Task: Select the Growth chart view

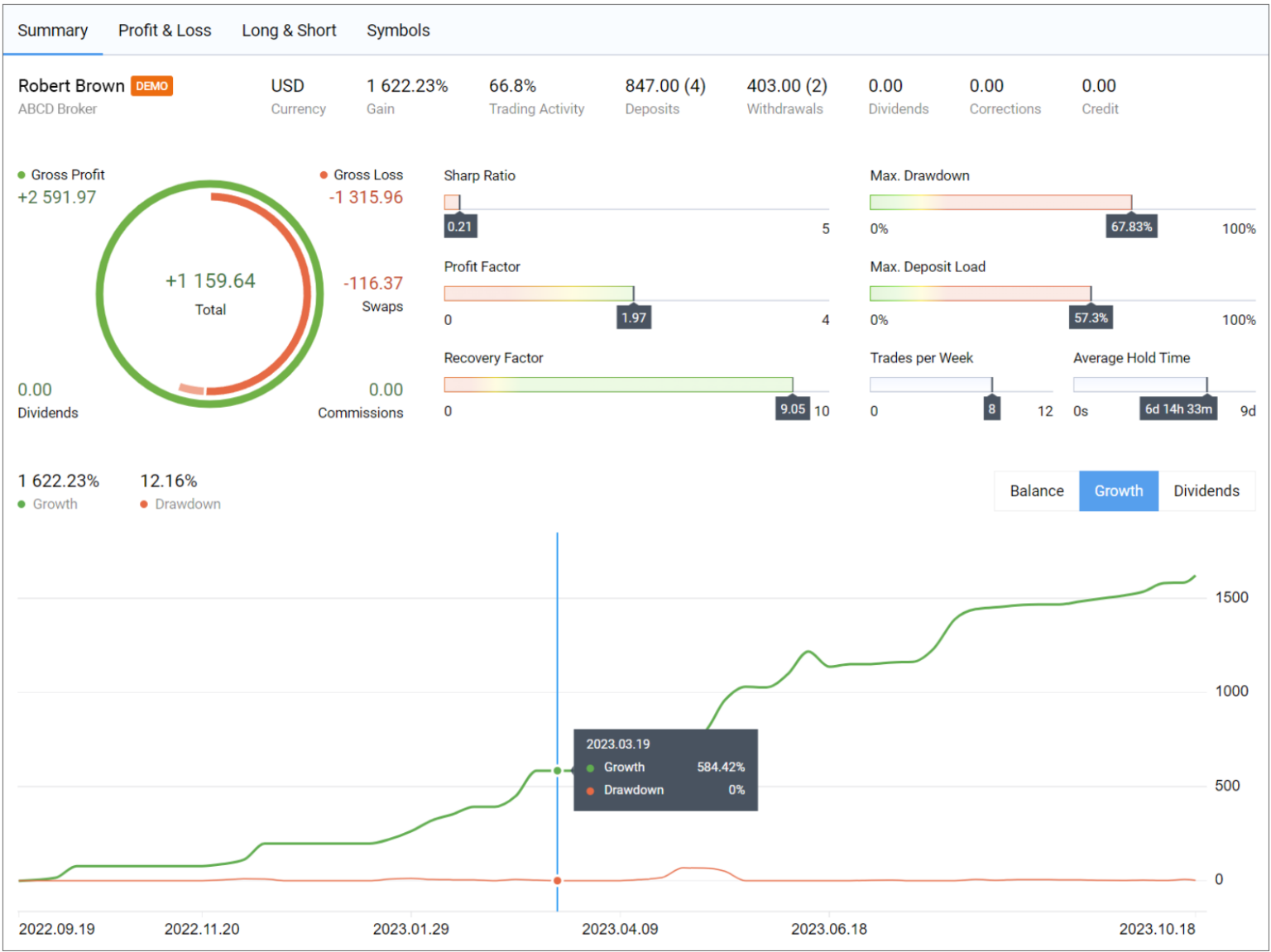Action: click(x=1119, y=490)
